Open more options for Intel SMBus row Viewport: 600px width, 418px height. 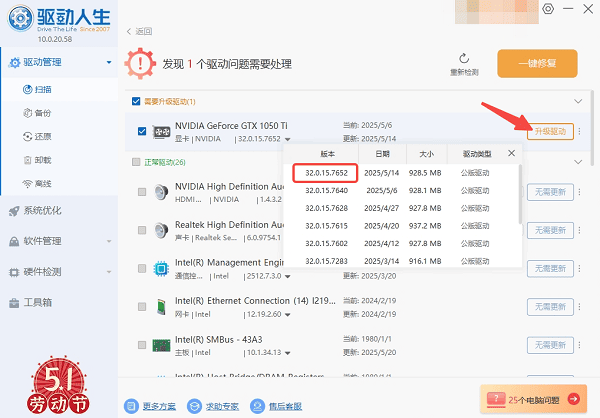[x=579, y=345]
